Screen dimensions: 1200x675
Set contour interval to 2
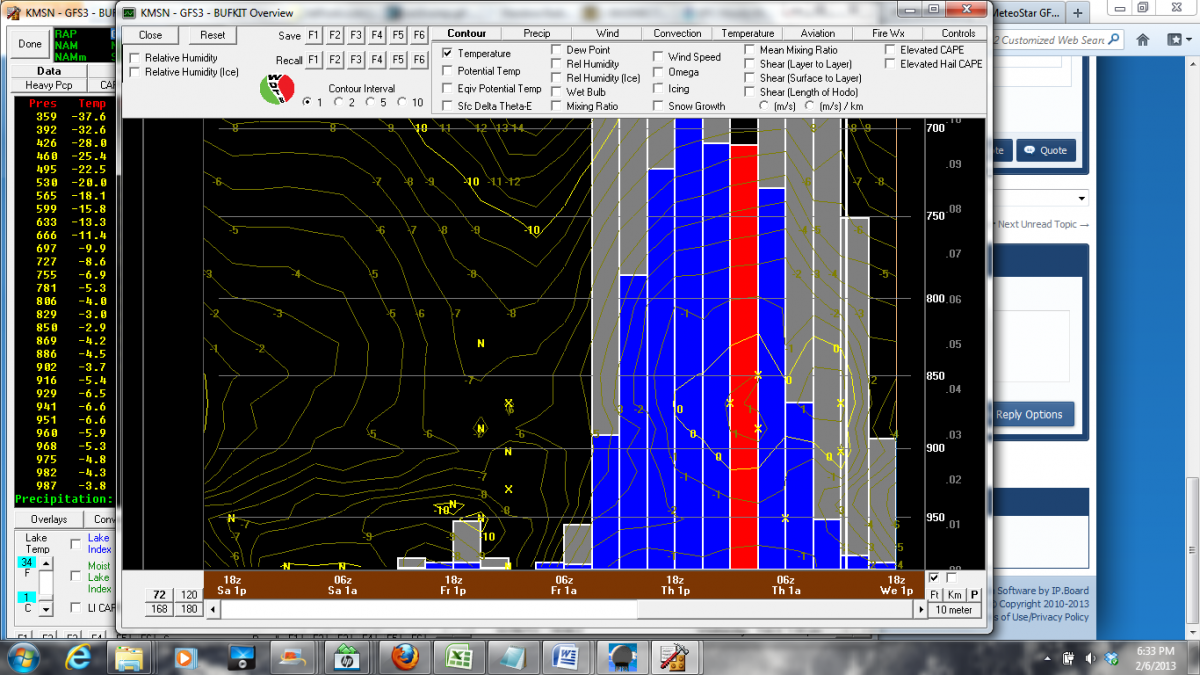[339, 102]
